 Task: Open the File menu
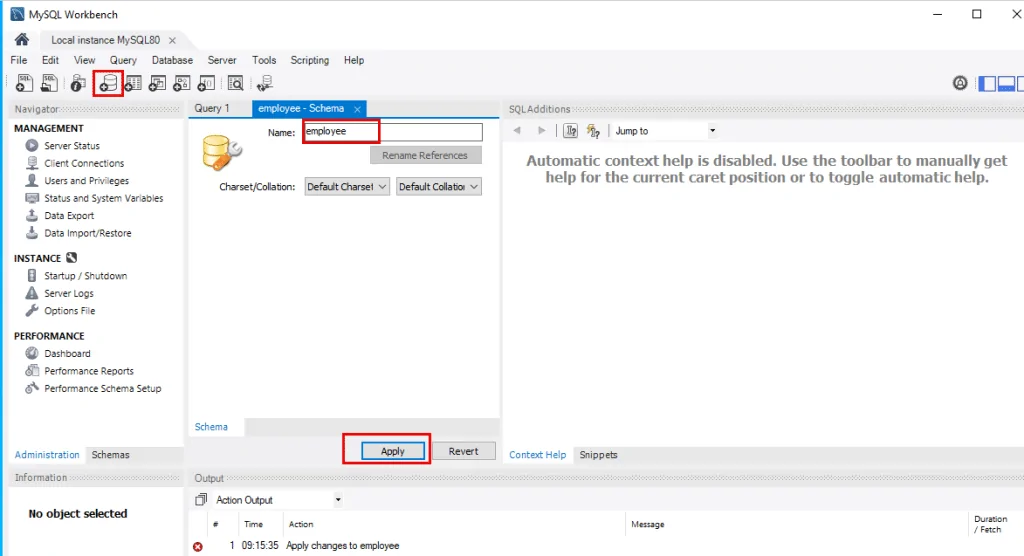click(19, 60)
